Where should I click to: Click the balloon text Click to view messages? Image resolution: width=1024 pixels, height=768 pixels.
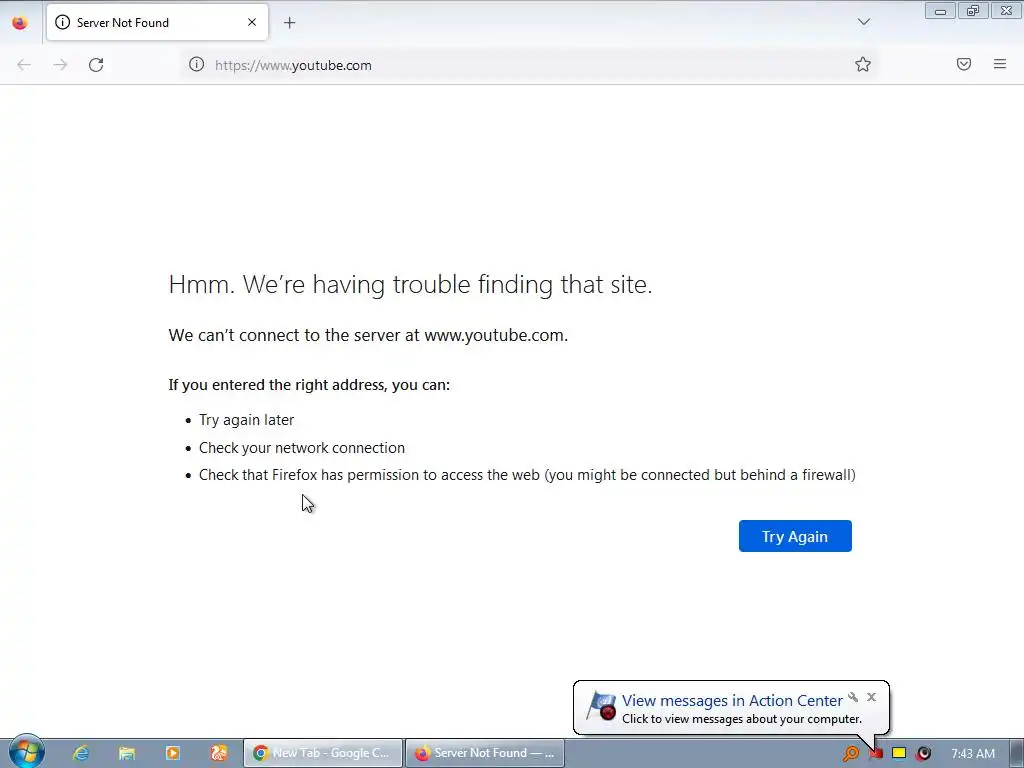(742, 719)
